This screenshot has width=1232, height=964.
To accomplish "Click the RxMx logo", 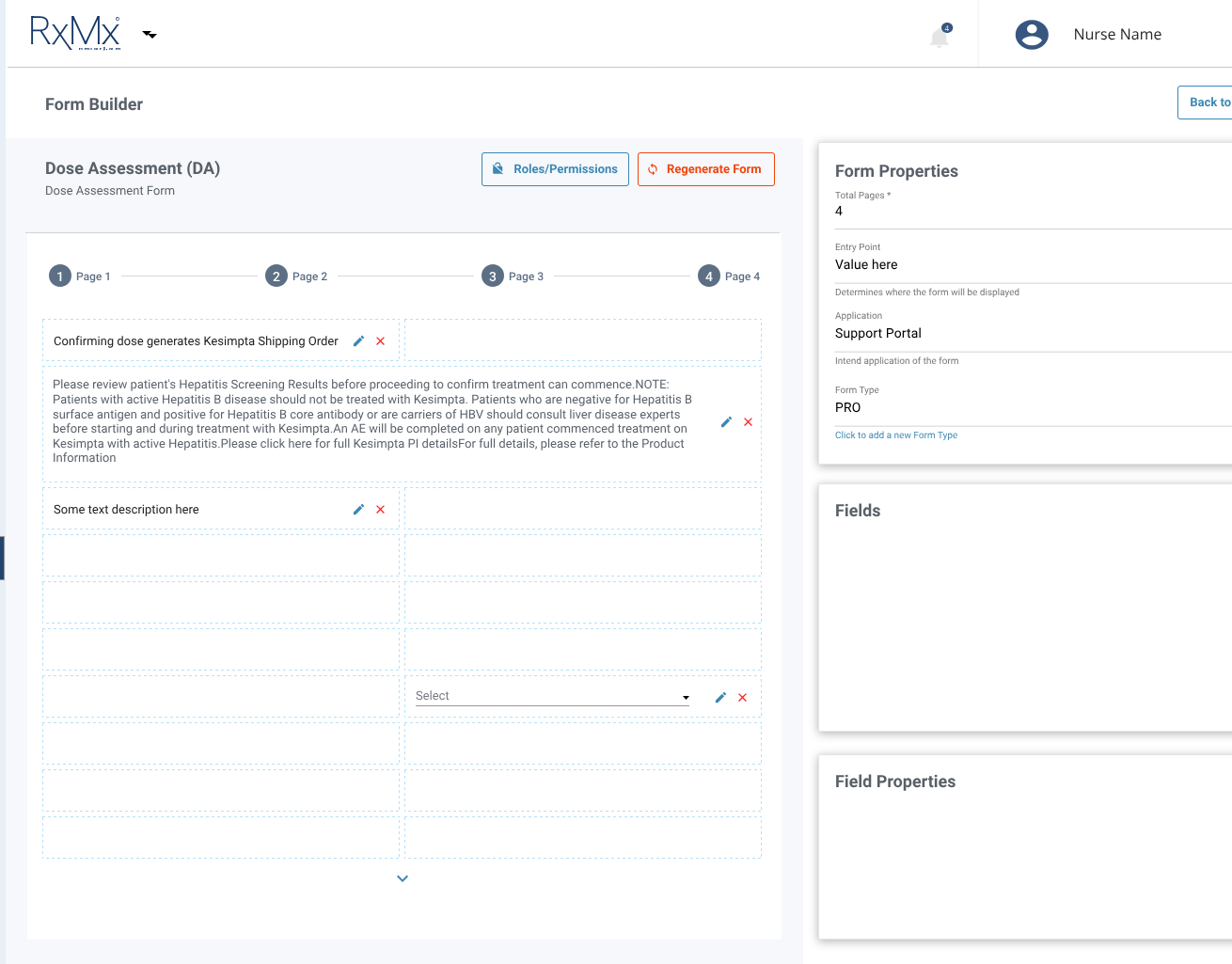I will 75,33.
